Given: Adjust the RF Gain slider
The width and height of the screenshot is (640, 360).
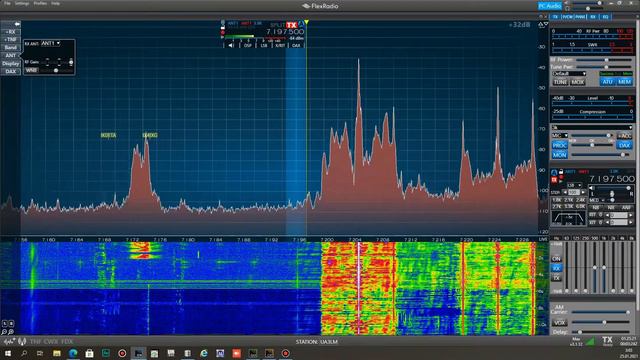Looking at the screenshot, I should pos(57,62).
